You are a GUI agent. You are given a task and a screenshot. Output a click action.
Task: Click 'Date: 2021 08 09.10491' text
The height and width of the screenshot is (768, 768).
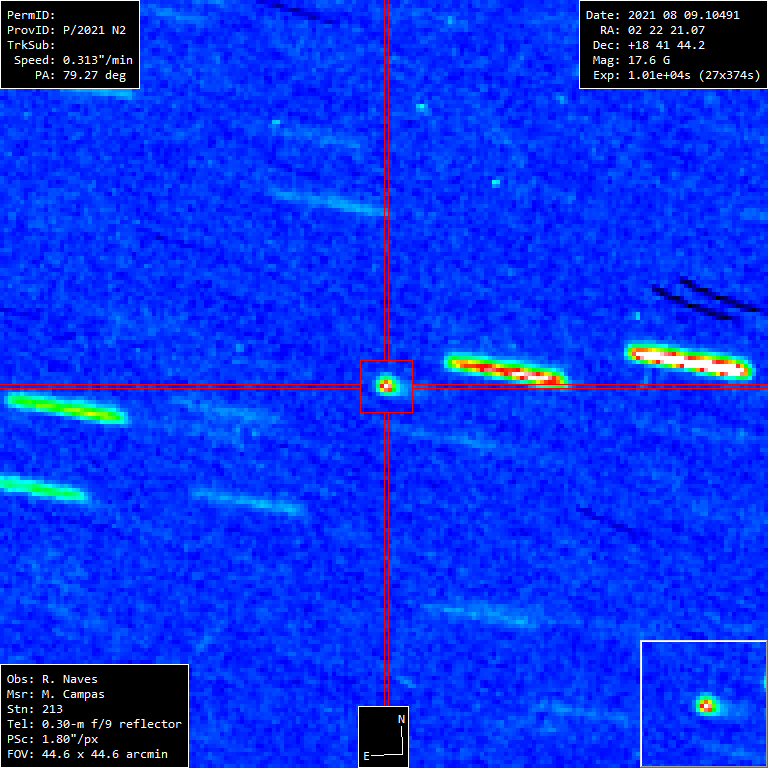coord(663,15)
